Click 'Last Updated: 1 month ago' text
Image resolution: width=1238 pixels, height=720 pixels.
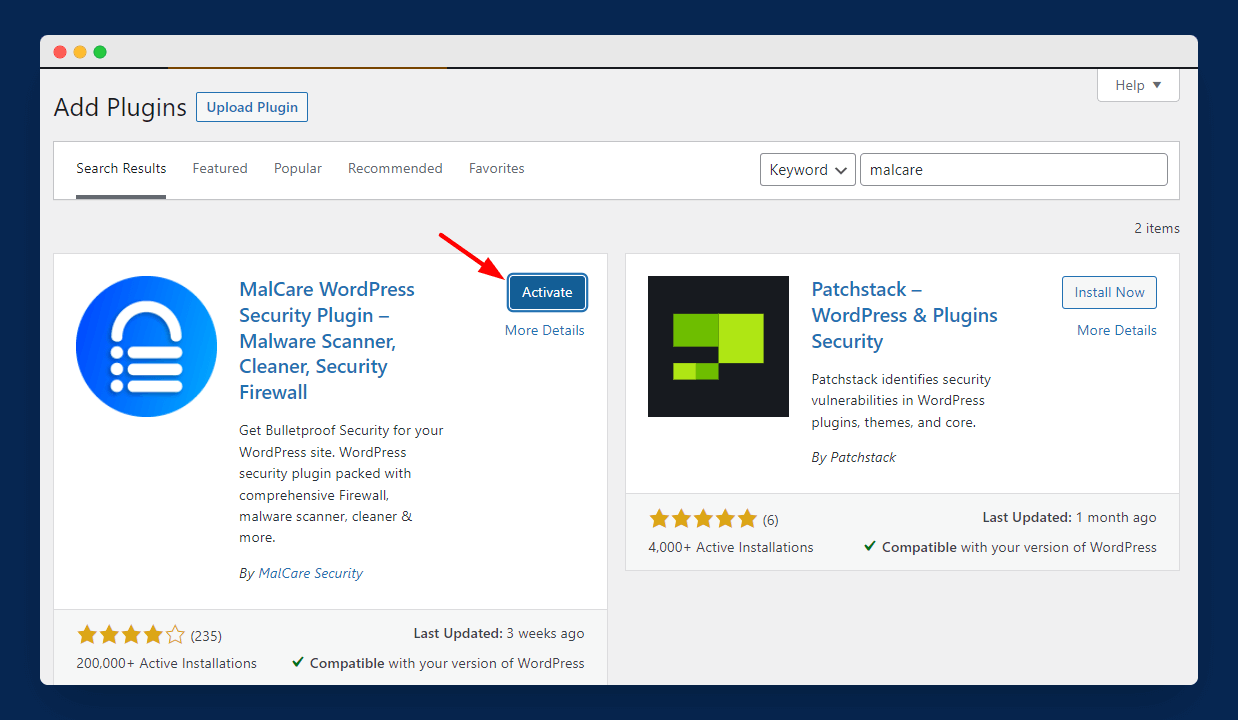(1070, 517)
